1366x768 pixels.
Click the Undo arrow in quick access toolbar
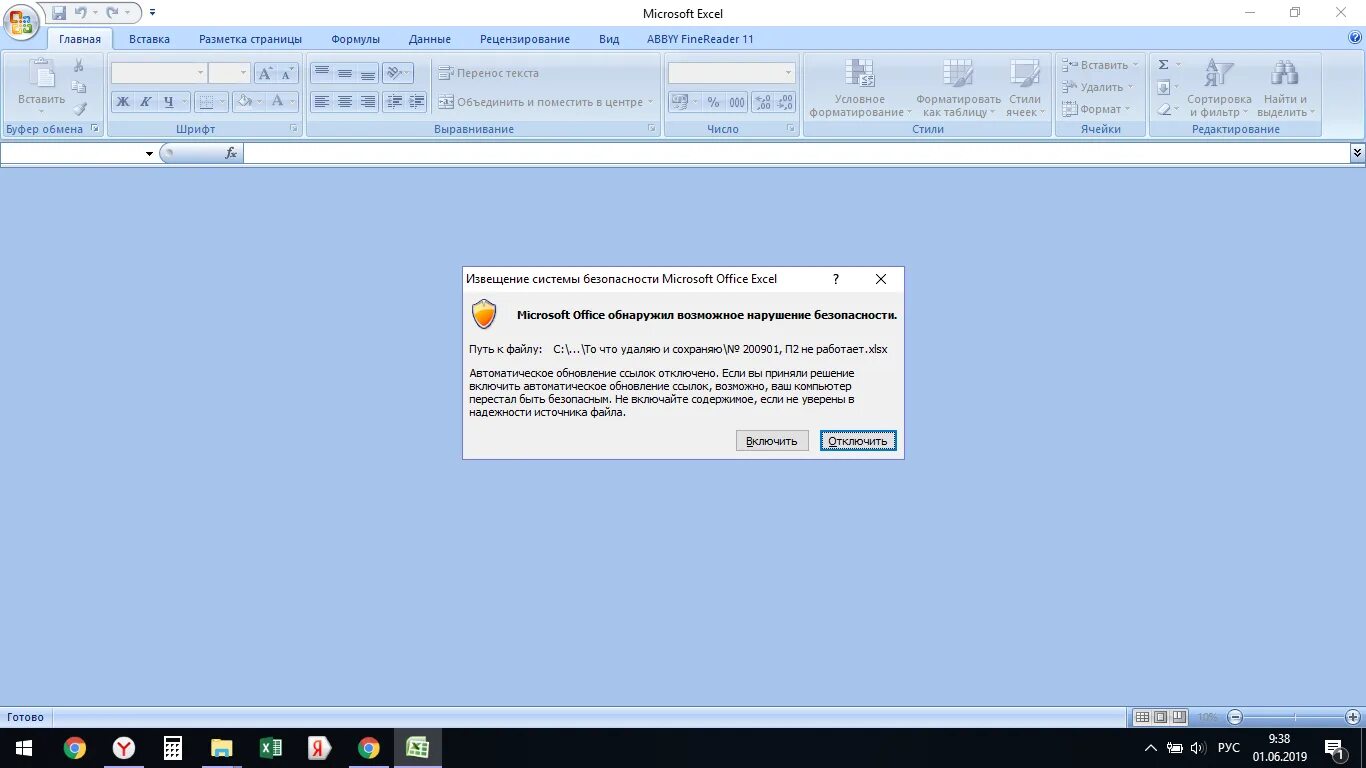(x=81, y=13)
